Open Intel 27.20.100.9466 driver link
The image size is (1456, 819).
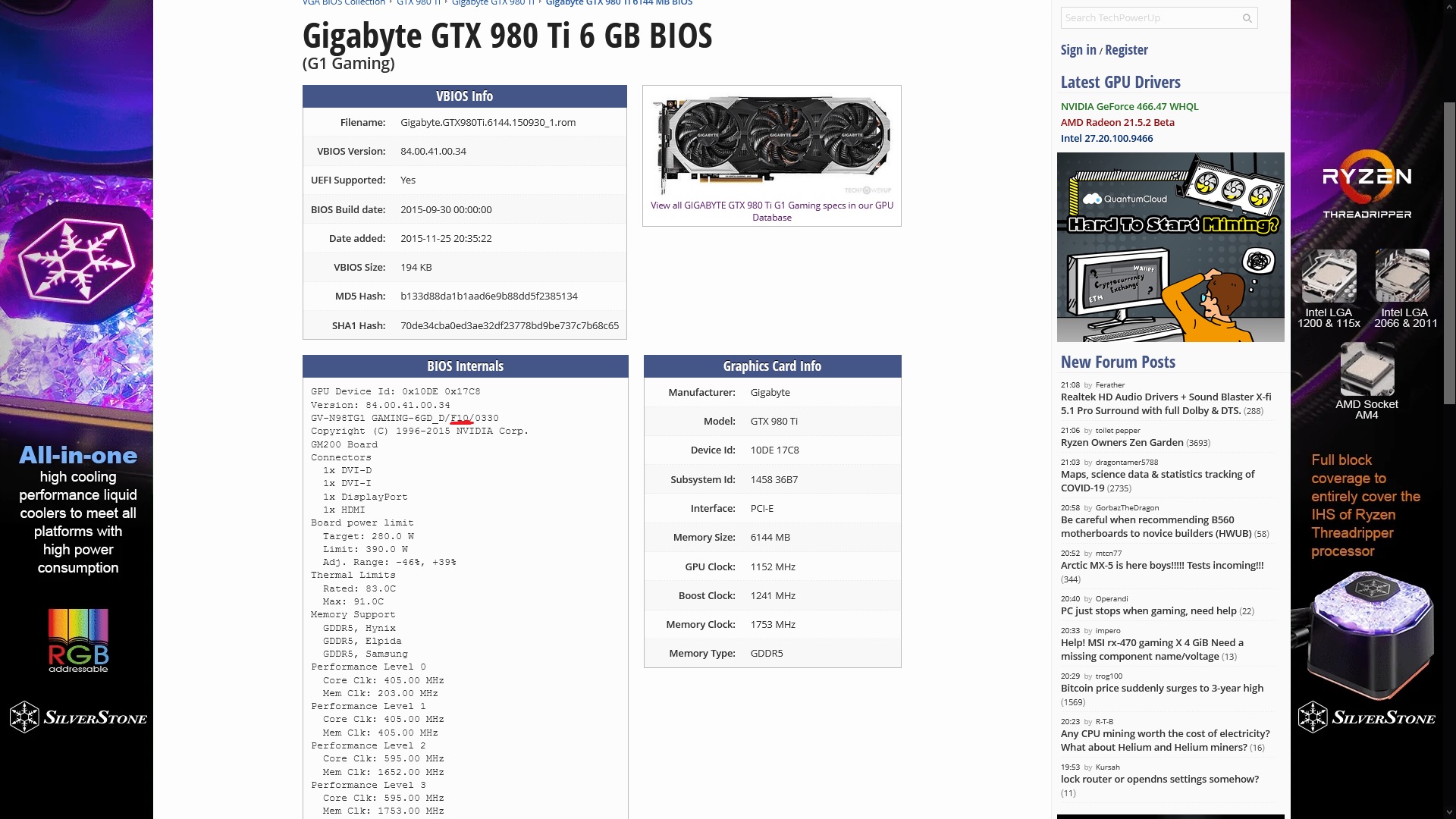(1106, 139)
